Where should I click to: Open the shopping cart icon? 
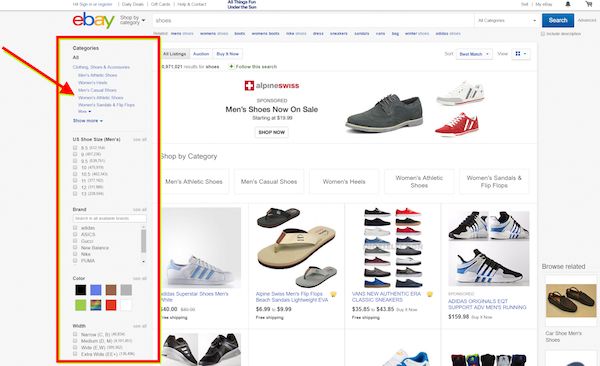click(588, 4)
